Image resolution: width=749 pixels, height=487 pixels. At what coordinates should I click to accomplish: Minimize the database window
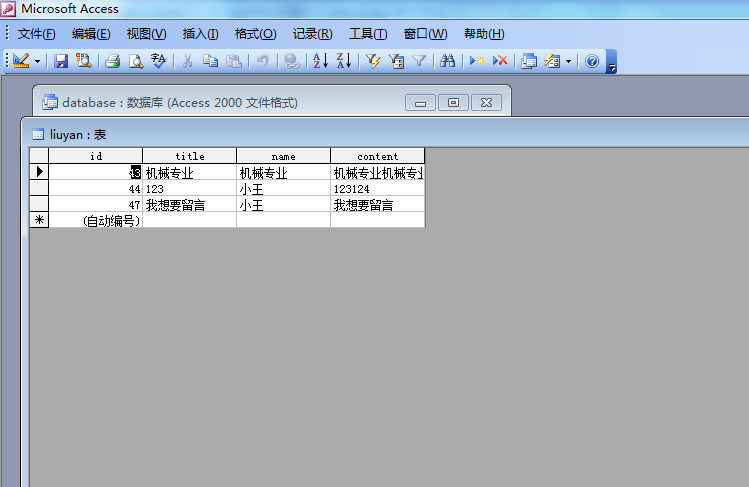coord(420,103)
